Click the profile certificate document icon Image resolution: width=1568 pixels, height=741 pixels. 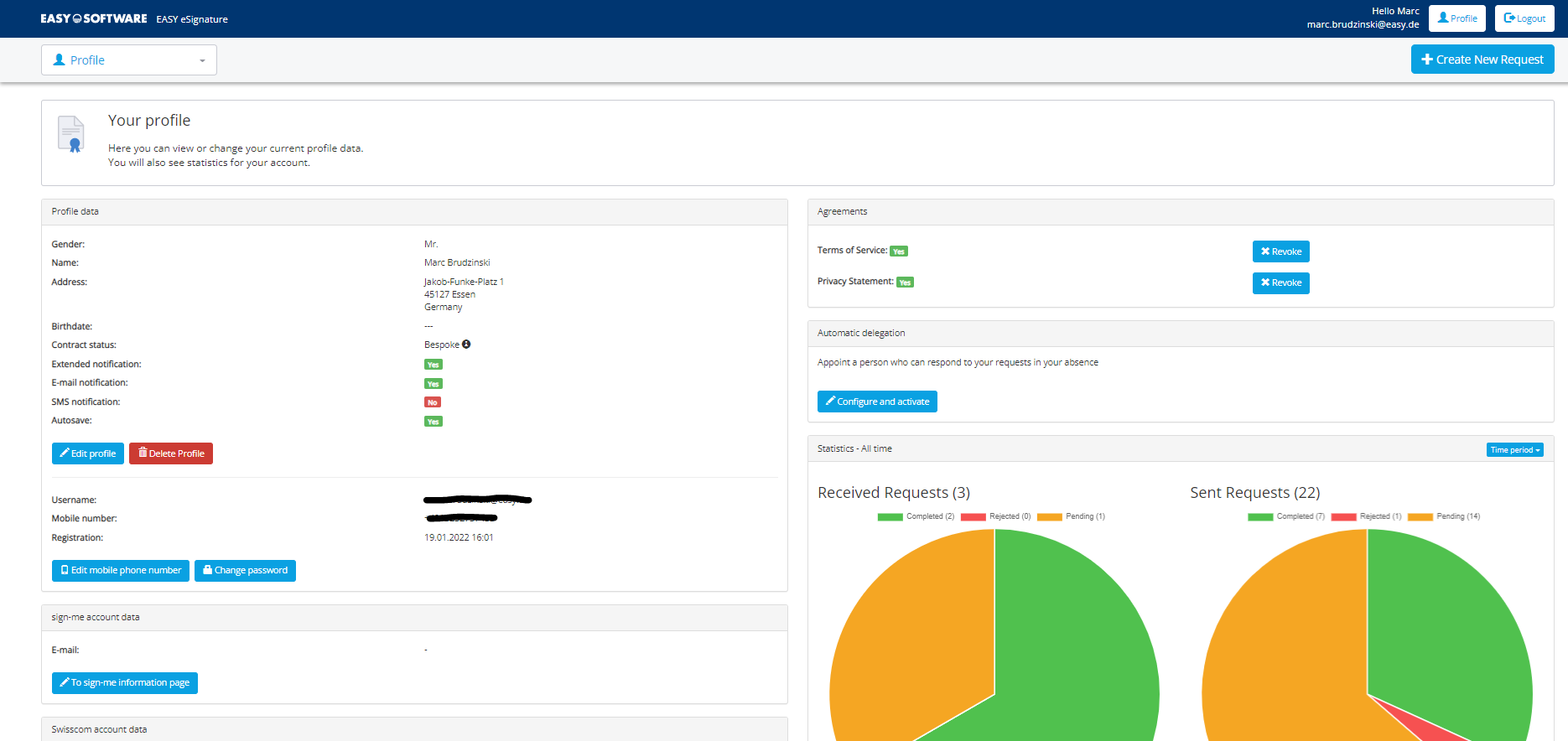pyautogui.click(x=71, y=134)
